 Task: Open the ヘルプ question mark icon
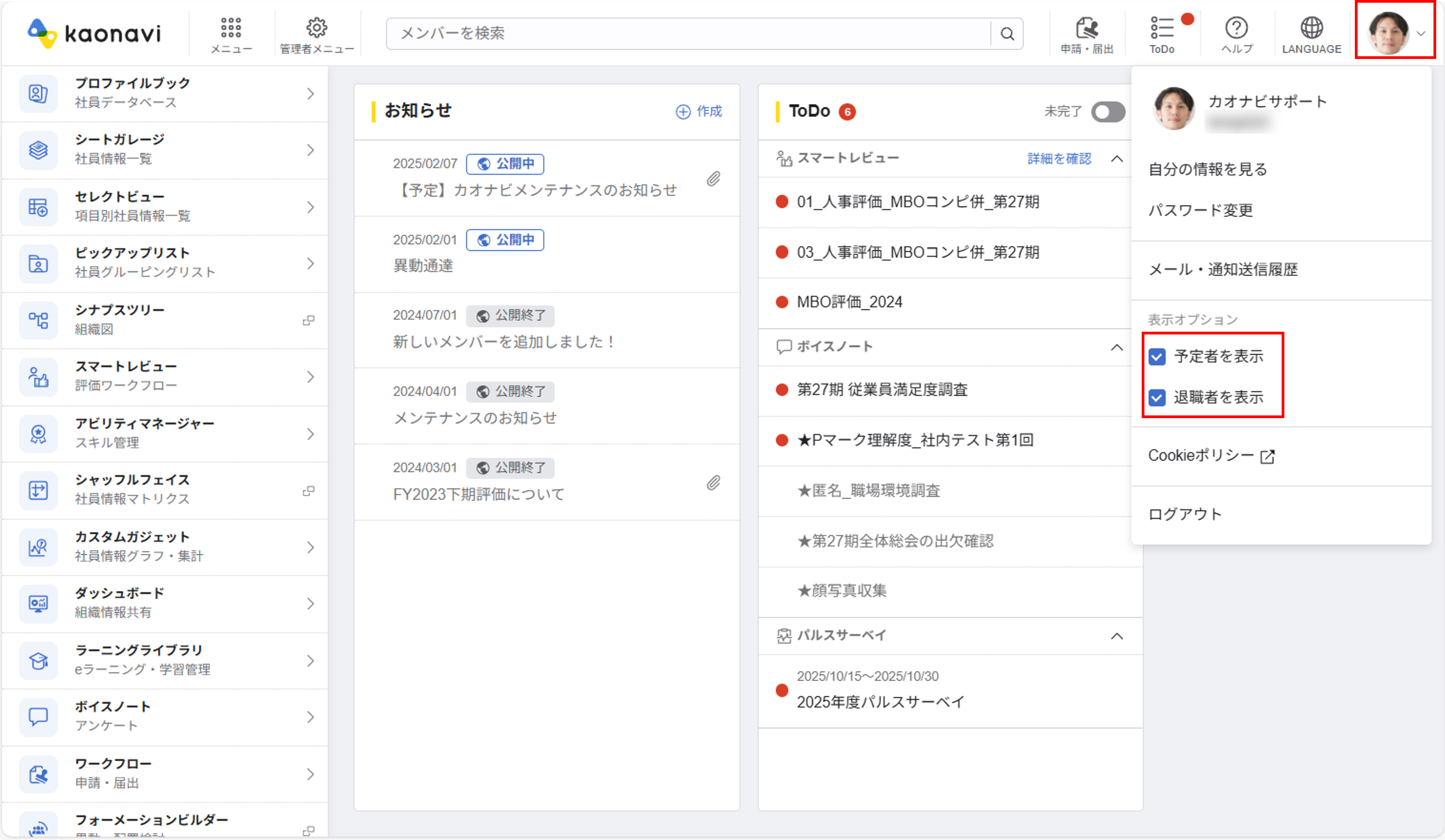point(1236,28)
